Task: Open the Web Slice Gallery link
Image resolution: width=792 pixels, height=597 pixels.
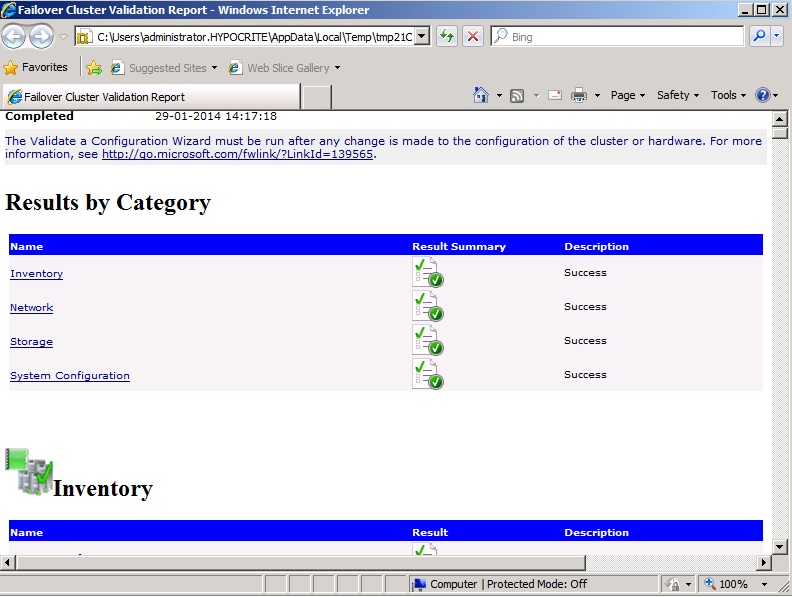Action: click(x=284, y=68)
